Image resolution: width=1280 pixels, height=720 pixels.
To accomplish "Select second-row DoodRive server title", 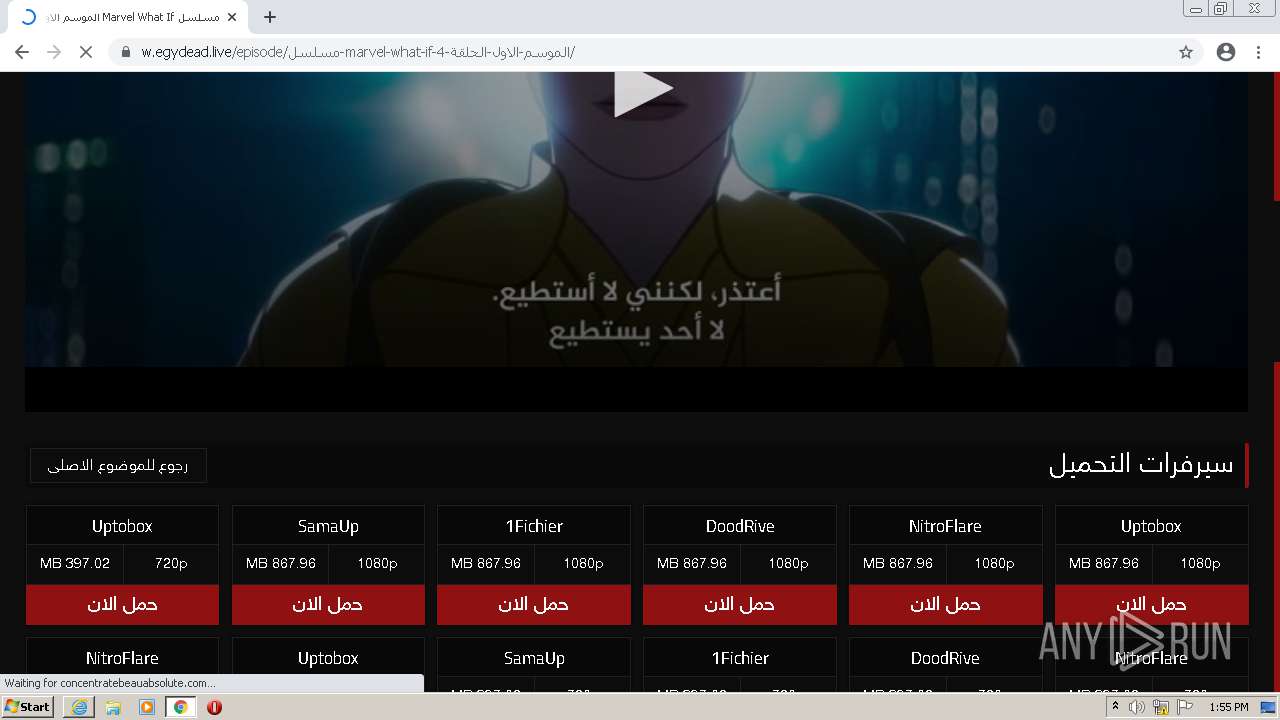I will (945, 658).
